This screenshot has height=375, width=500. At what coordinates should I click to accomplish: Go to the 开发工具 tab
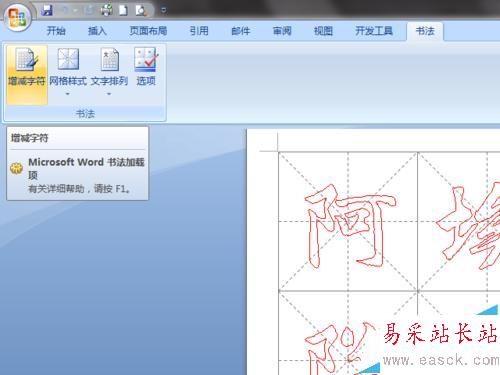(x=374, y=31)
